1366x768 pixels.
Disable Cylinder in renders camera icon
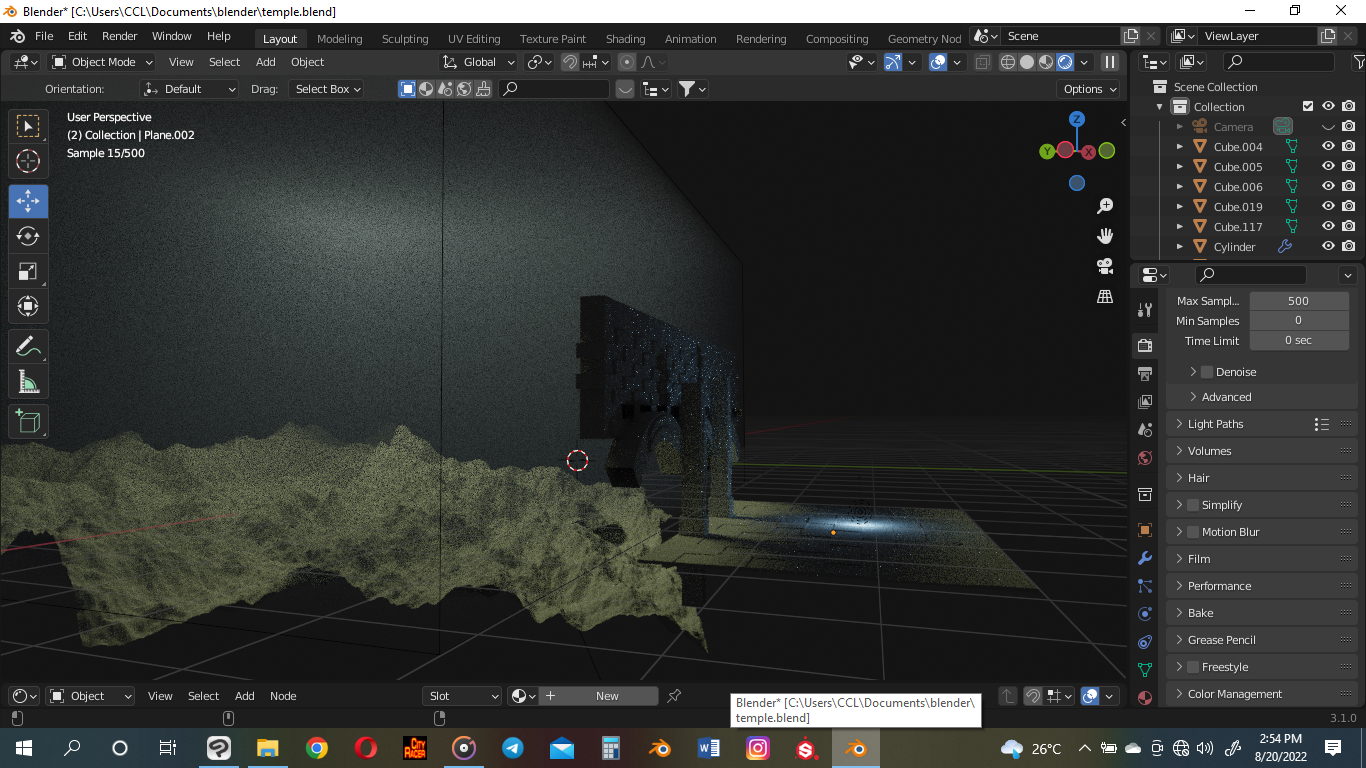[1348, 247]
